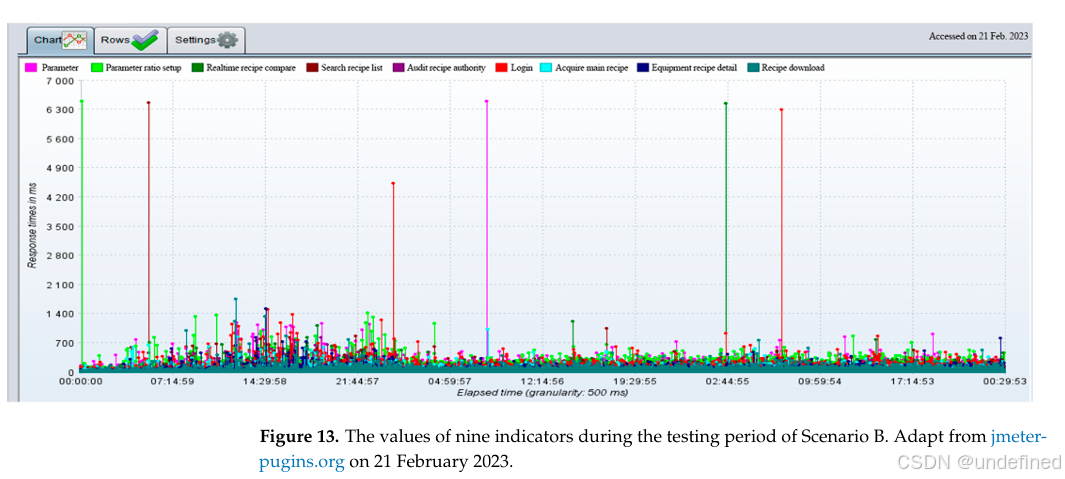Click the 00:29:53 x-axis label

(1004, 381)
